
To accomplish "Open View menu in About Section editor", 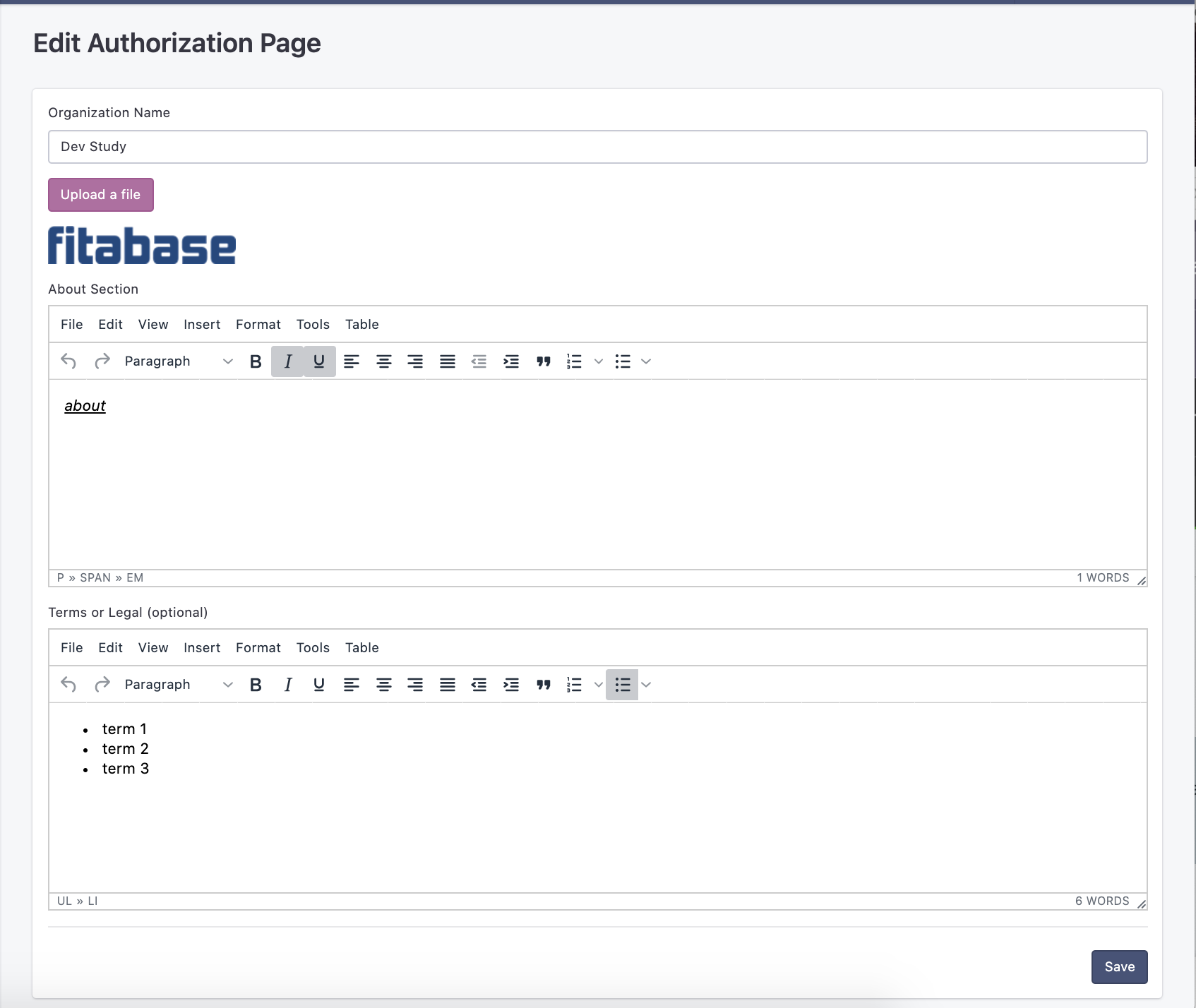I will point(153,325).
